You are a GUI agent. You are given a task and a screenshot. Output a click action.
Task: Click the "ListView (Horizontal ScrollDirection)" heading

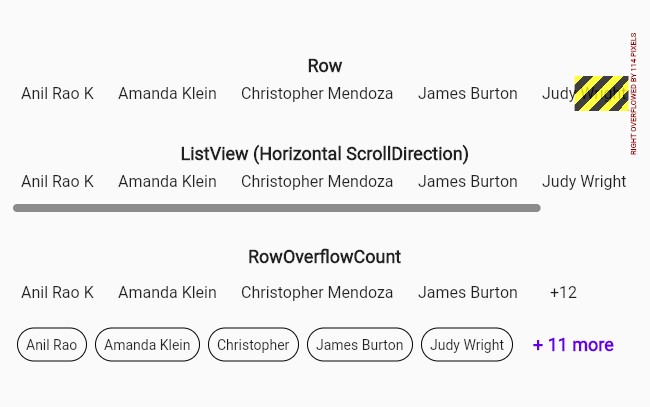(x=324, y=154)
